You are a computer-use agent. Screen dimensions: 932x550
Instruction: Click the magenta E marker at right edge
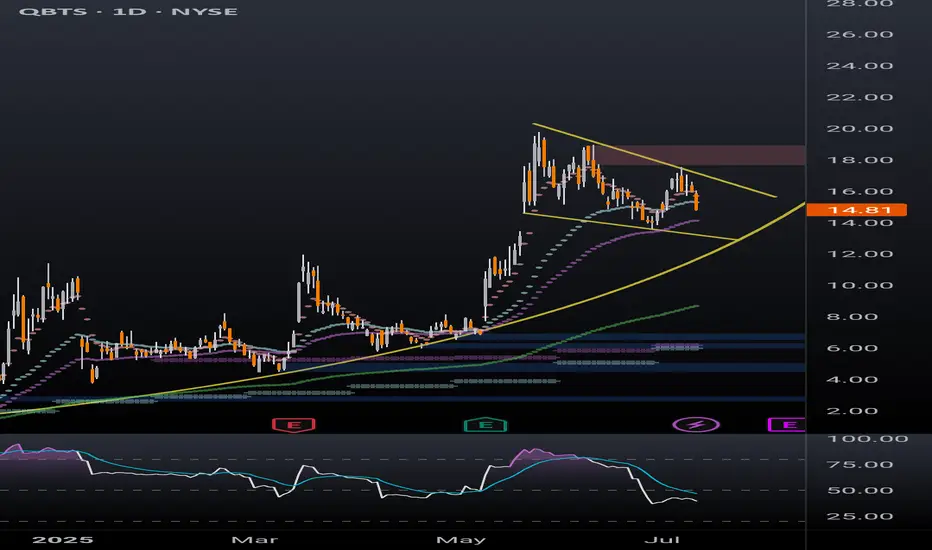click(x=788, y=425)
